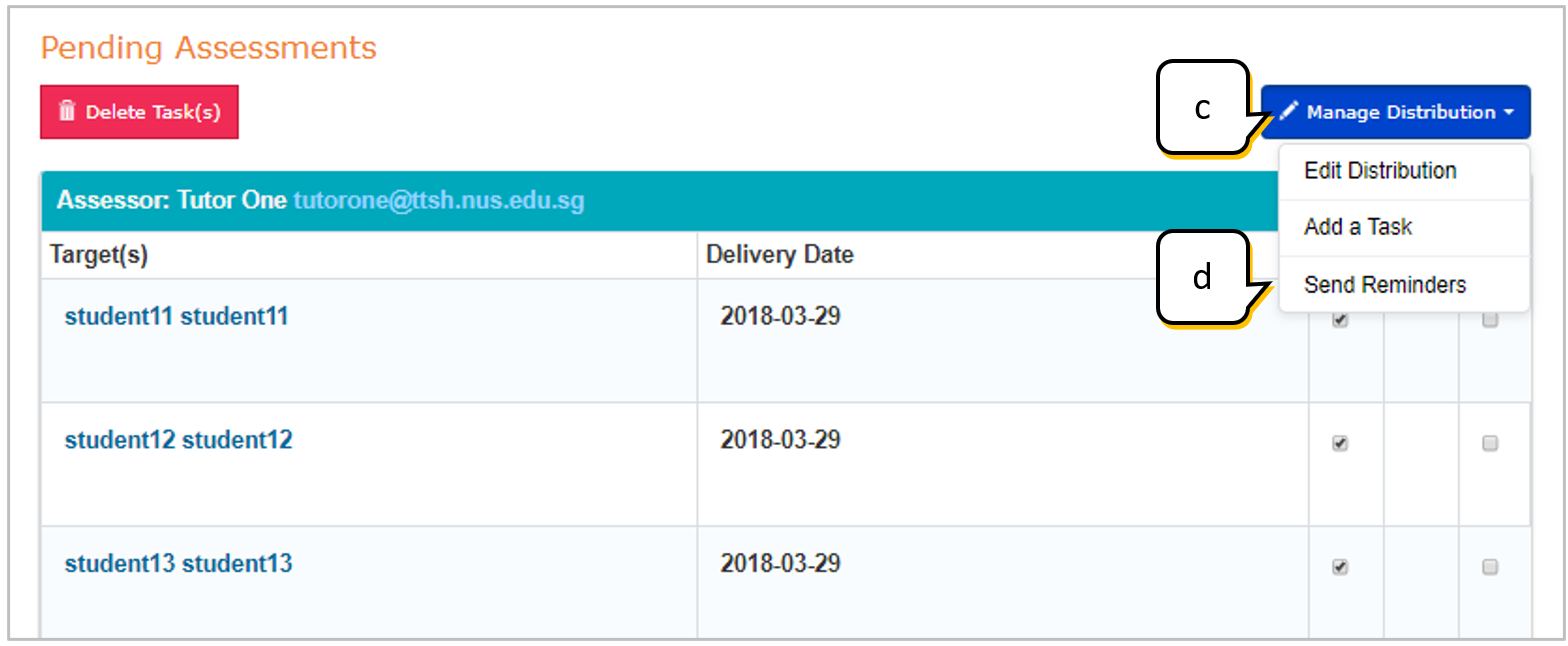Click the trash icon on Delete Task(s)
The height and width of the screenshot is (646, 1568).
67,111
